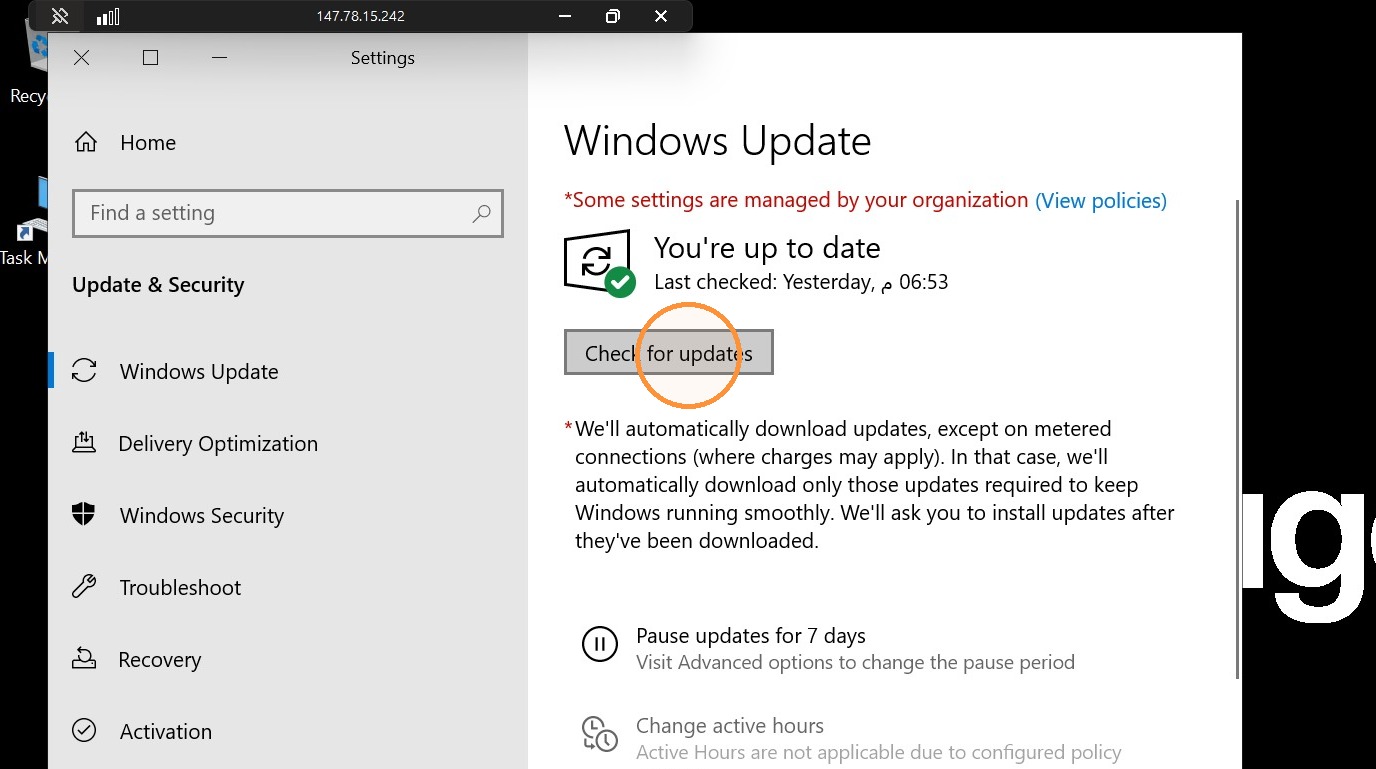Click the magnifier icon in the search box
The width and height of the screenshot is (1376, 769).
click(481, 213)
